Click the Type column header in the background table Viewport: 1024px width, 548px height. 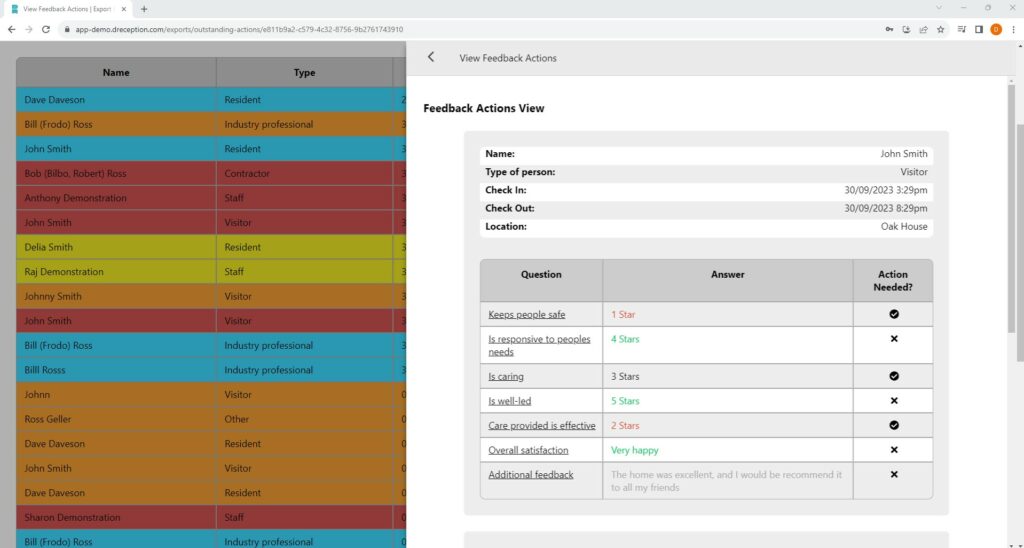coord(304,73)
